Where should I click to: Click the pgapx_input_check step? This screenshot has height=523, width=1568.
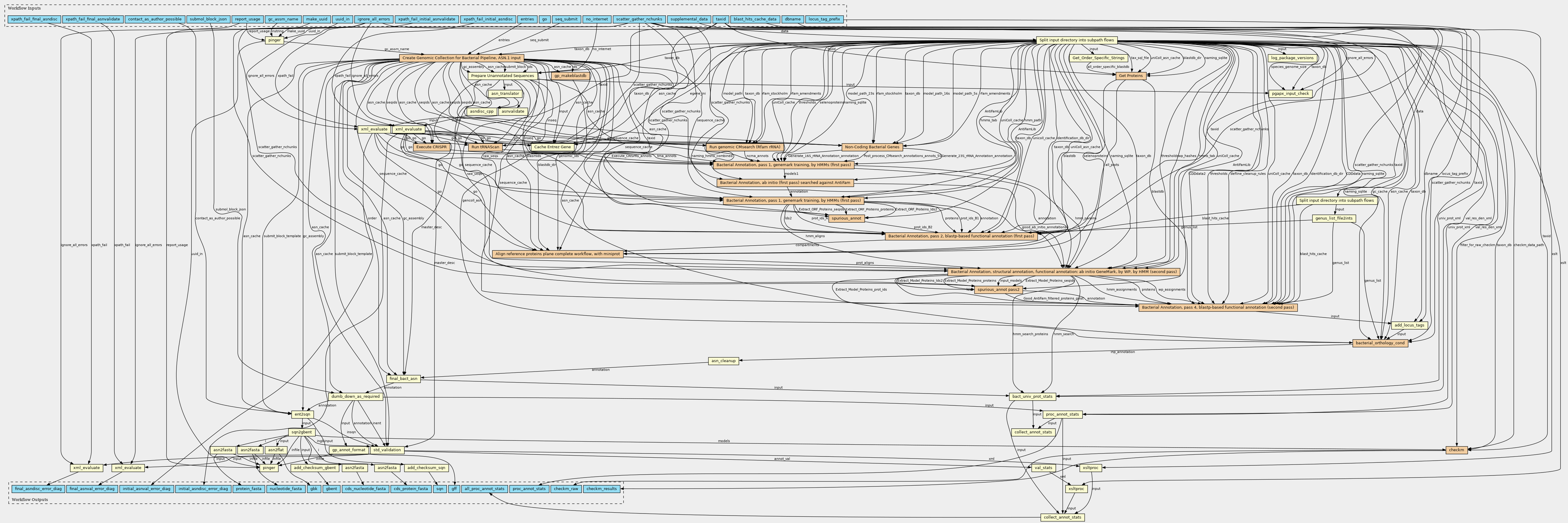[x=1291, y=94]
